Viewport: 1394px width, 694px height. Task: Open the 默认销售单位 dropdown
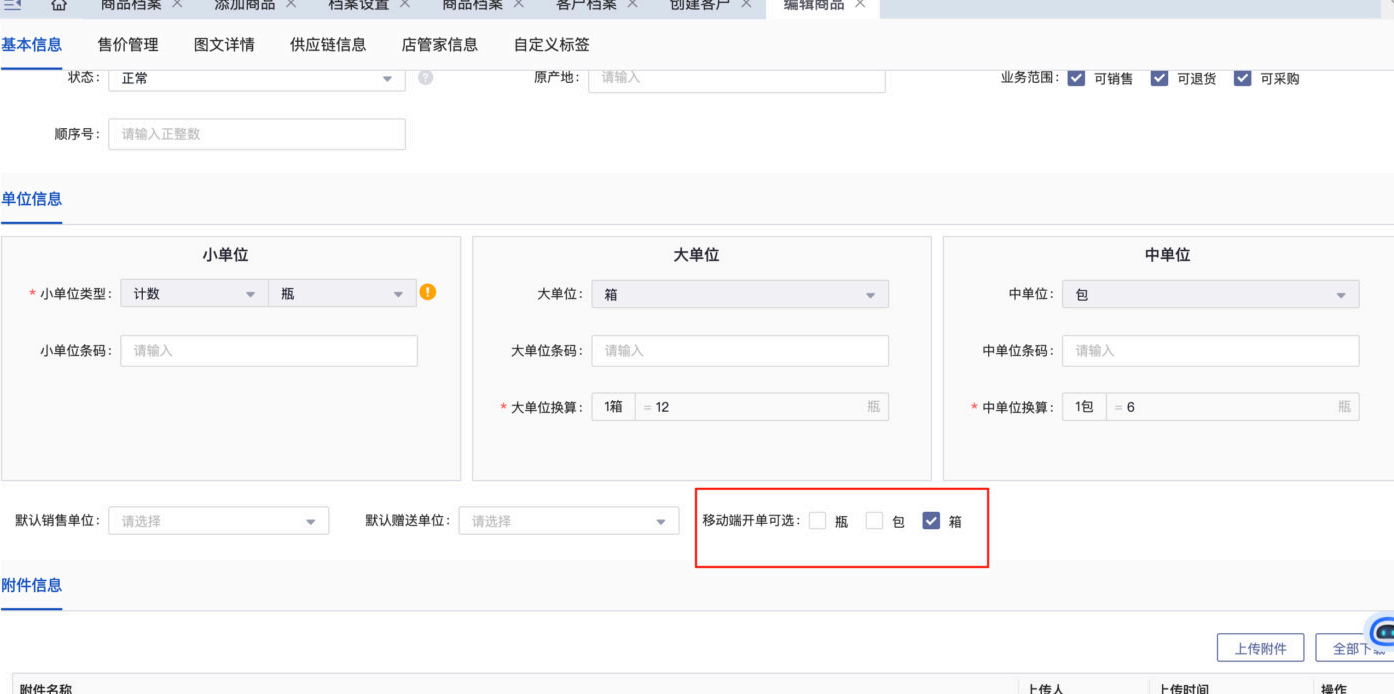click(x=218, y=521)
